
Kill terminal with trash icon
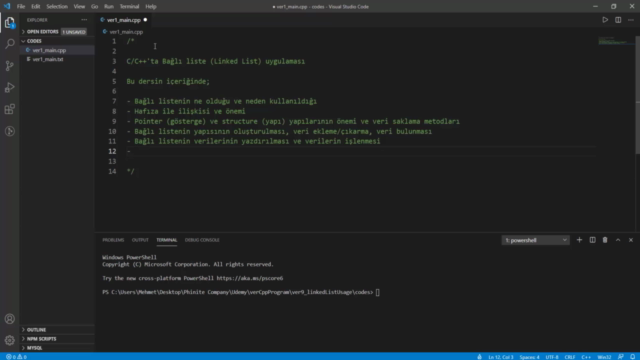pyautogui.click(x=605, y=240)
